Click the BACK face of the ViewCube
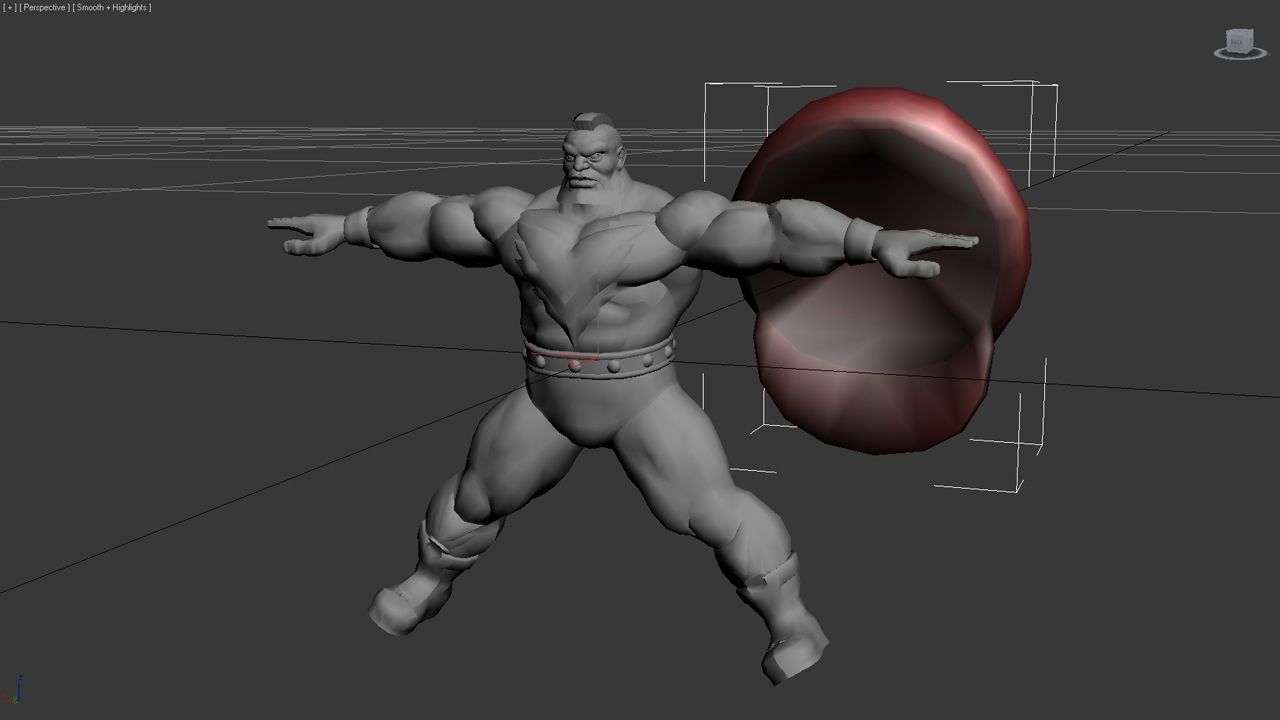Image resolution: width=1280 pixels, height=720 pixels. [1237, 41]
